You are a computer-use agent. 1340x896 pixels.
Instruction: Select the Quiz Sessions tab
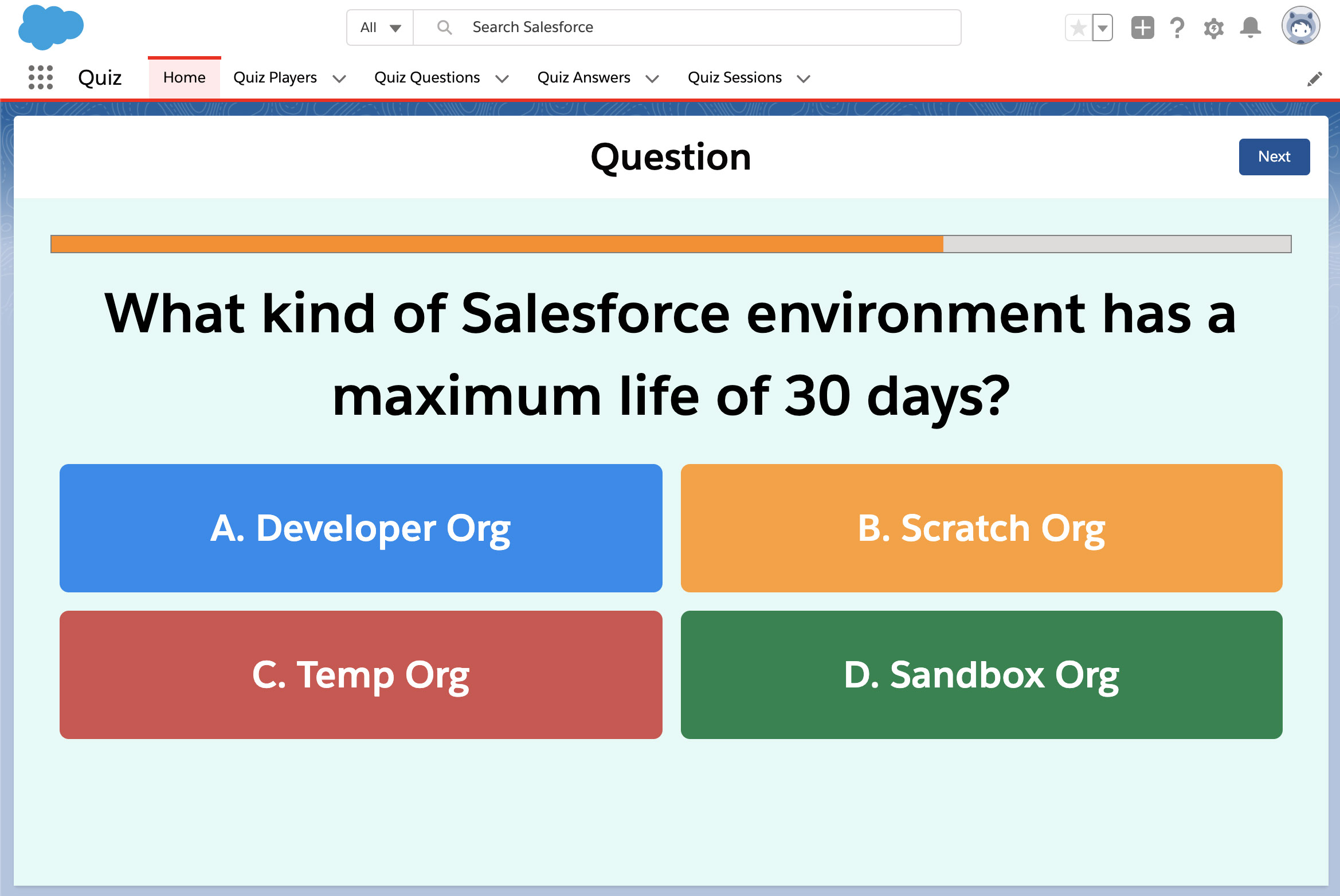(x=734, y=77)
